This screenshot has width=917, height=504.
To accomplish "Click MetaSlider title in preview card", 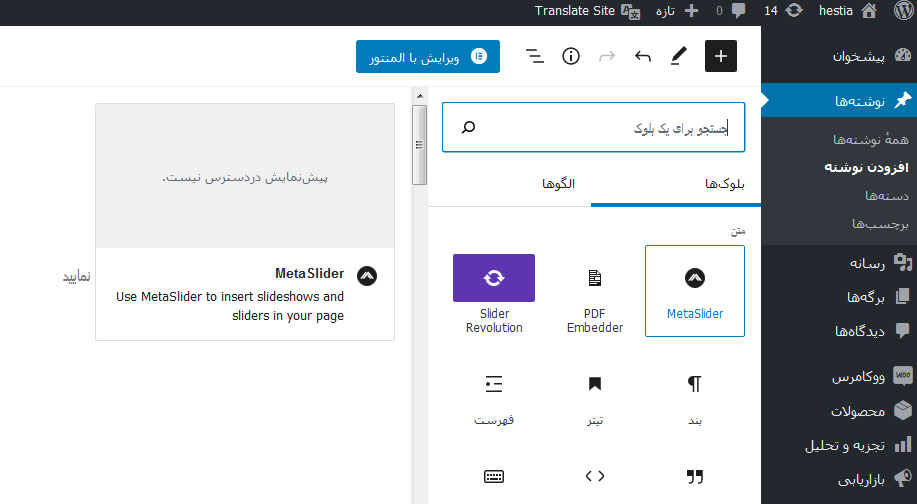I will click(x=309, y=273).
